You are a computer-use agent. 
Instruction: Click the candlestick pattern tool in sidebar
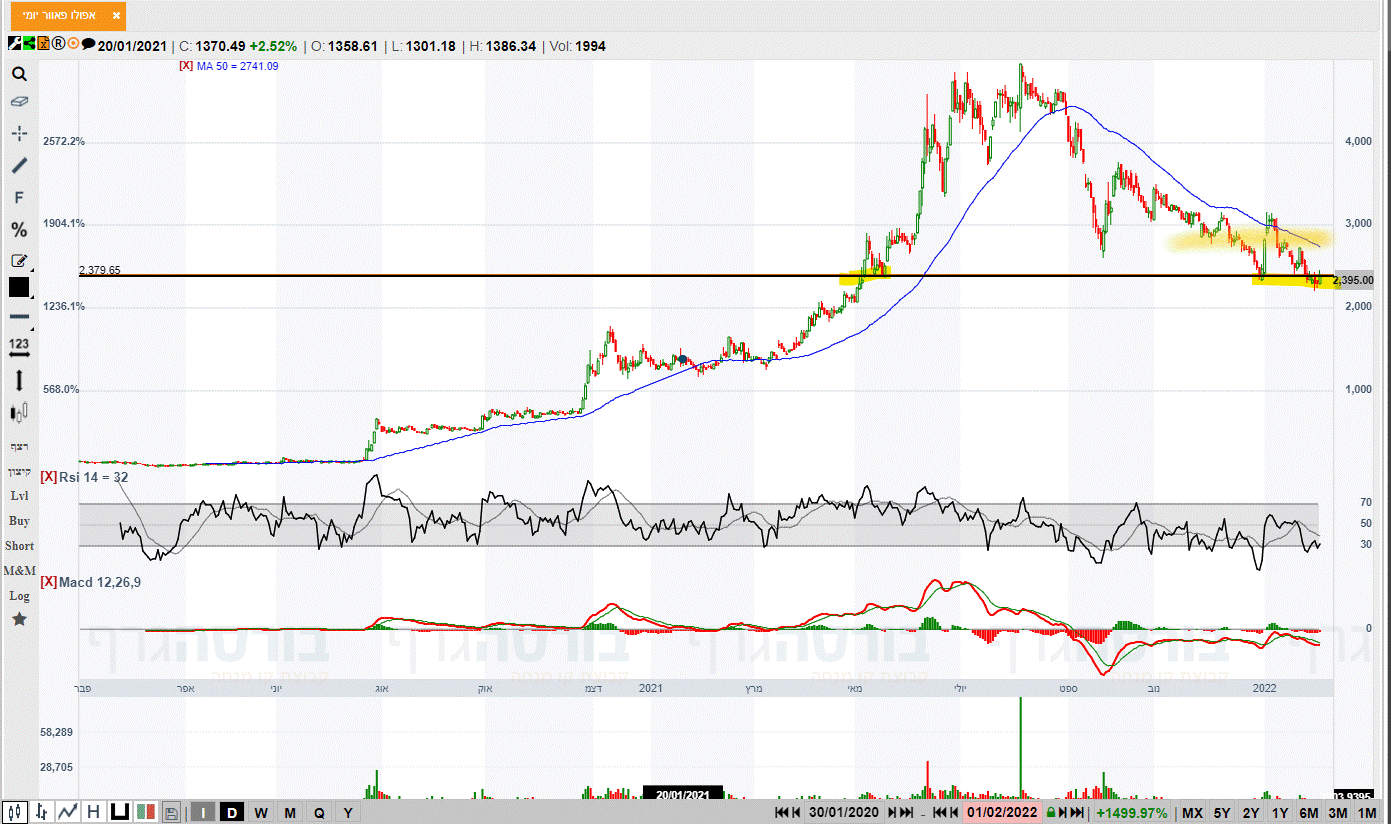[x=19, y=412]
